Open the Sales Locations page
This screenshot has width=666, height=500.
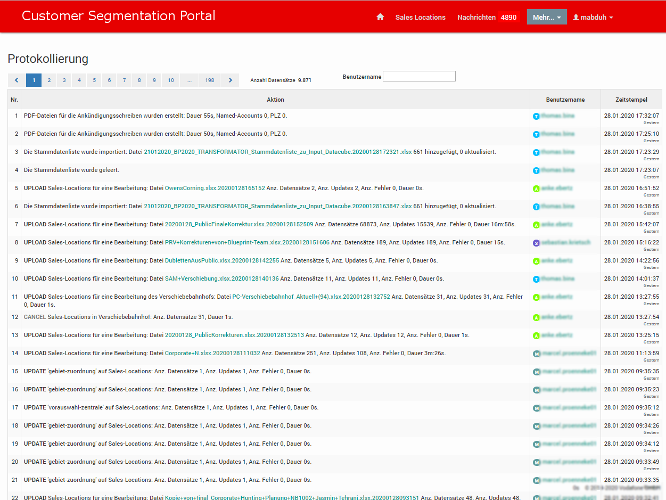coord(420,17)
